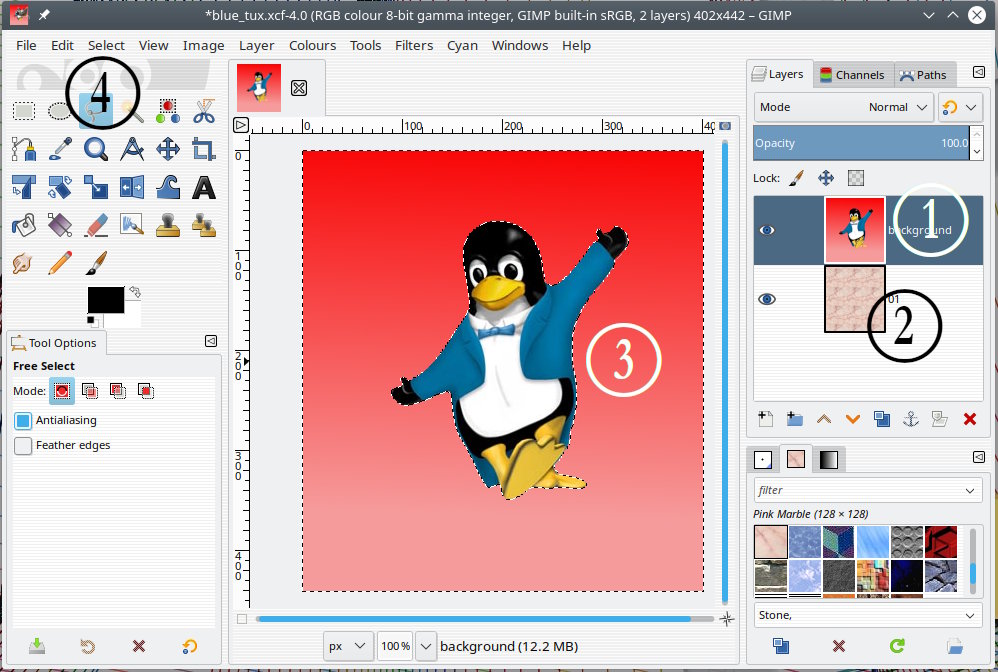Toggle Quick Mask at canvas corner
This screenshot has height=672, width=998.
click(x=242, y=619)
